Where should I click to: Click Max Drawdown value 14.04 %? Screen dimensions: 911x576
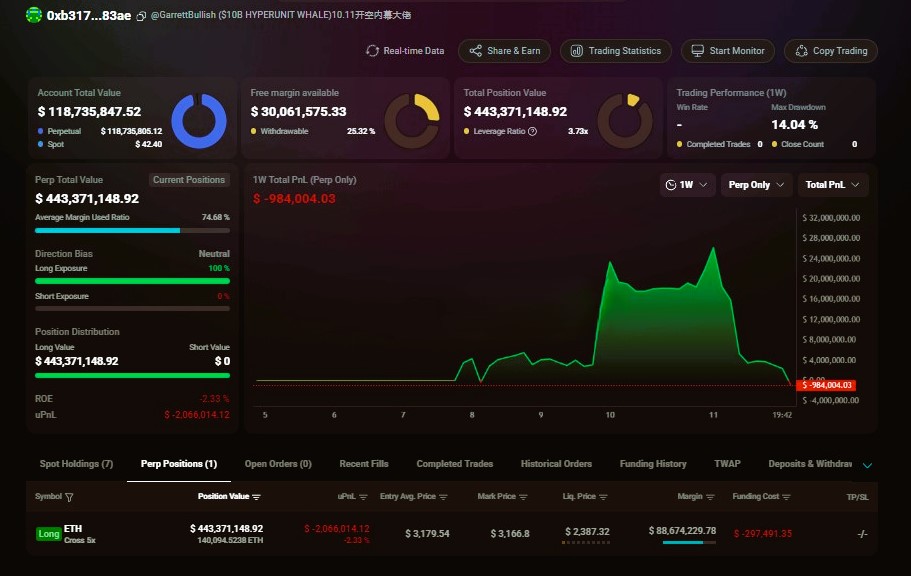tap(794, 124)
